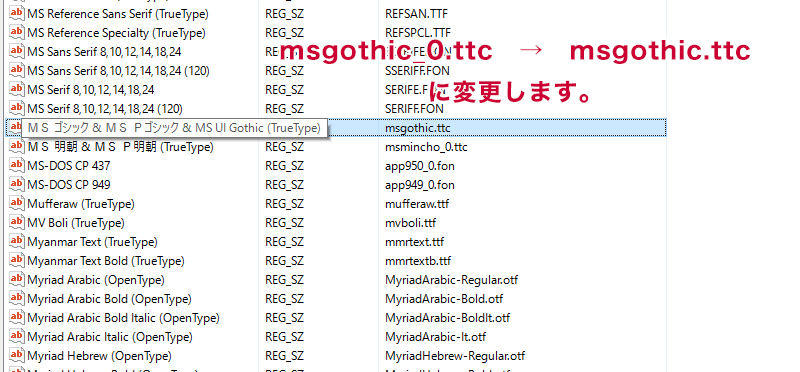The height and width of the screenshot is (372, 800).
Task: Click the data value 'mmrtextb.ttf'
Action: 418,261
